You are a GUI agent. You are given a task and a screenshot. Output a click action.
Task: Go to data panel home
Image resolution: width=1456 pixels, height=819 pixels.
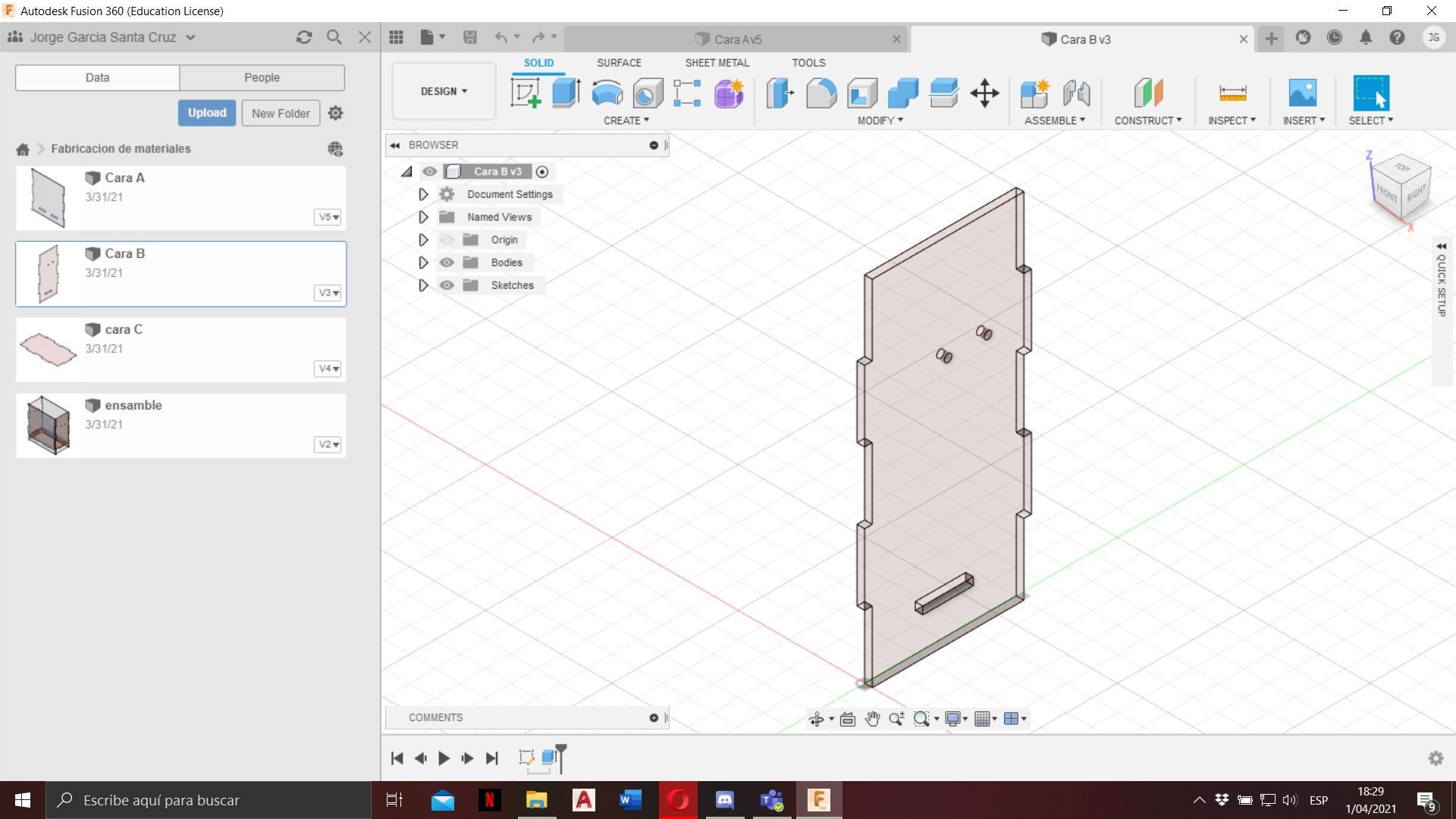[23, 149]
